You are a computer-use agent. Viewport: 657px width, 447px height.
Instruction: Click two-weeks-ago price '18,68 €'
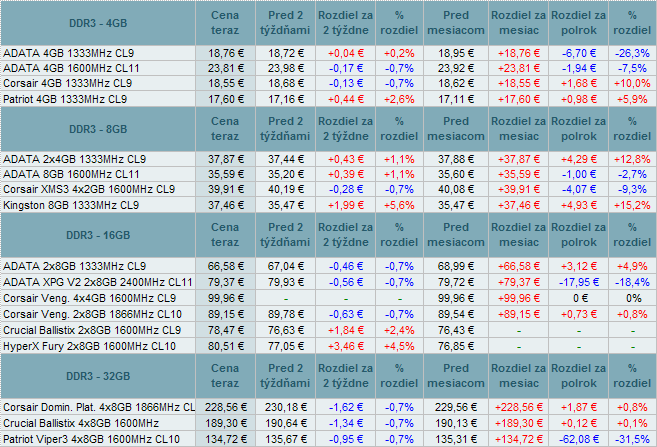[286, 83]
